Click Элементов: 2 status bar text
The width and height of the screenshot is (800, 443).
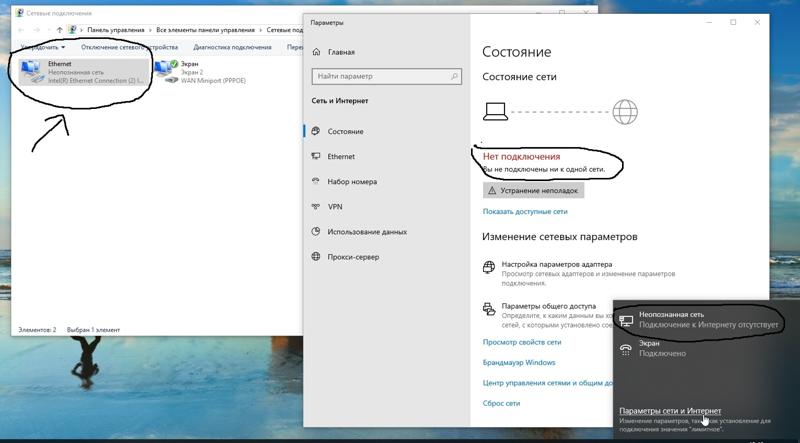pyautogui.click(x=37, y=330)
